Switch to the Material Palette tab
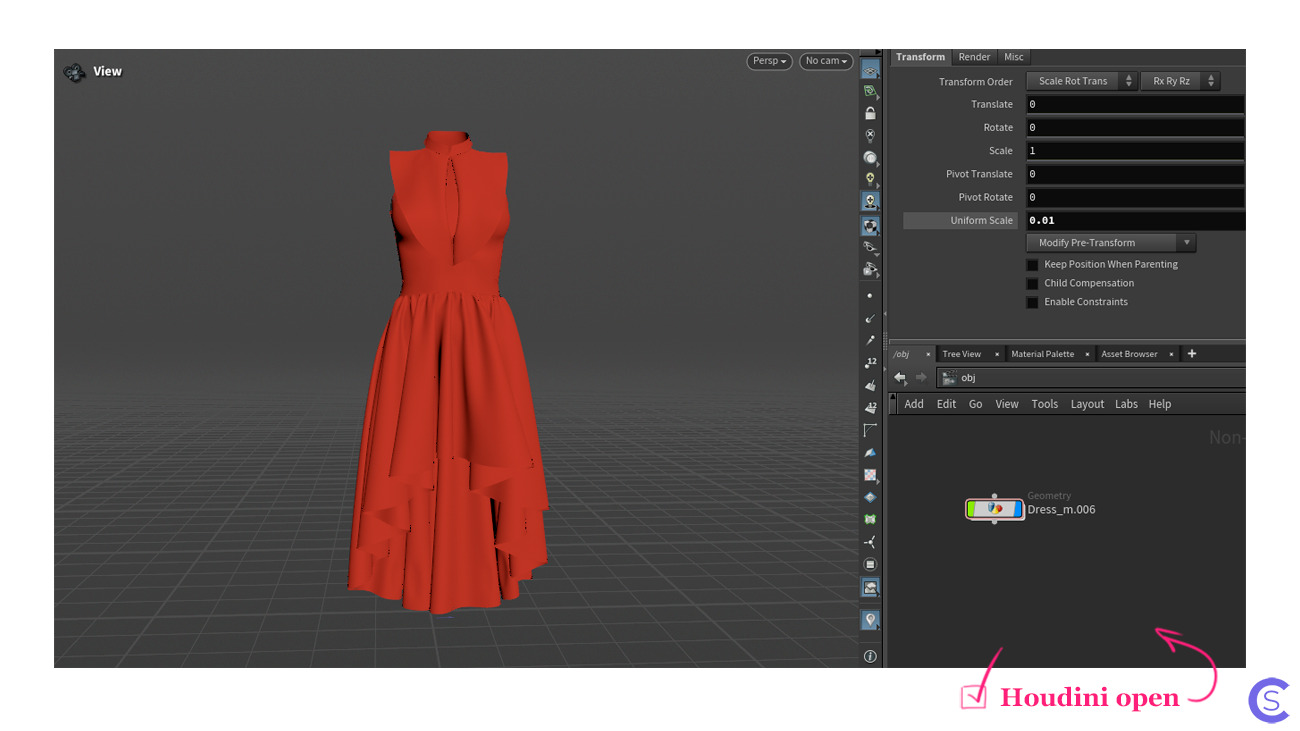The image size is (1300, 731). 1042,354
